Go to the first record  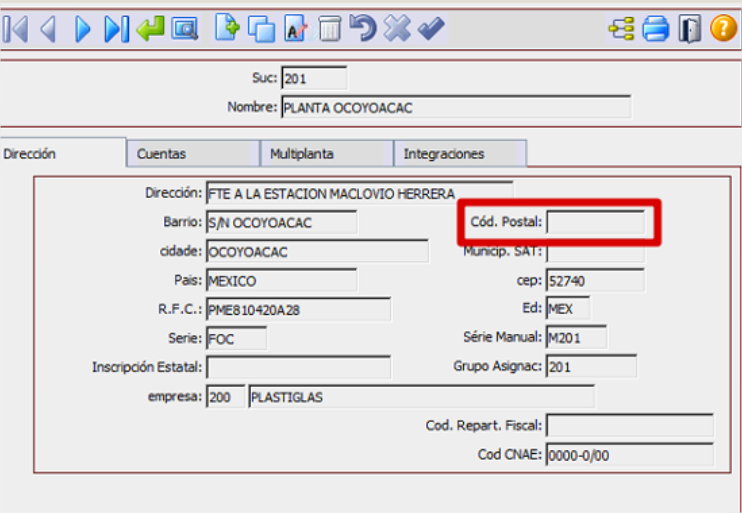(15, 29)
